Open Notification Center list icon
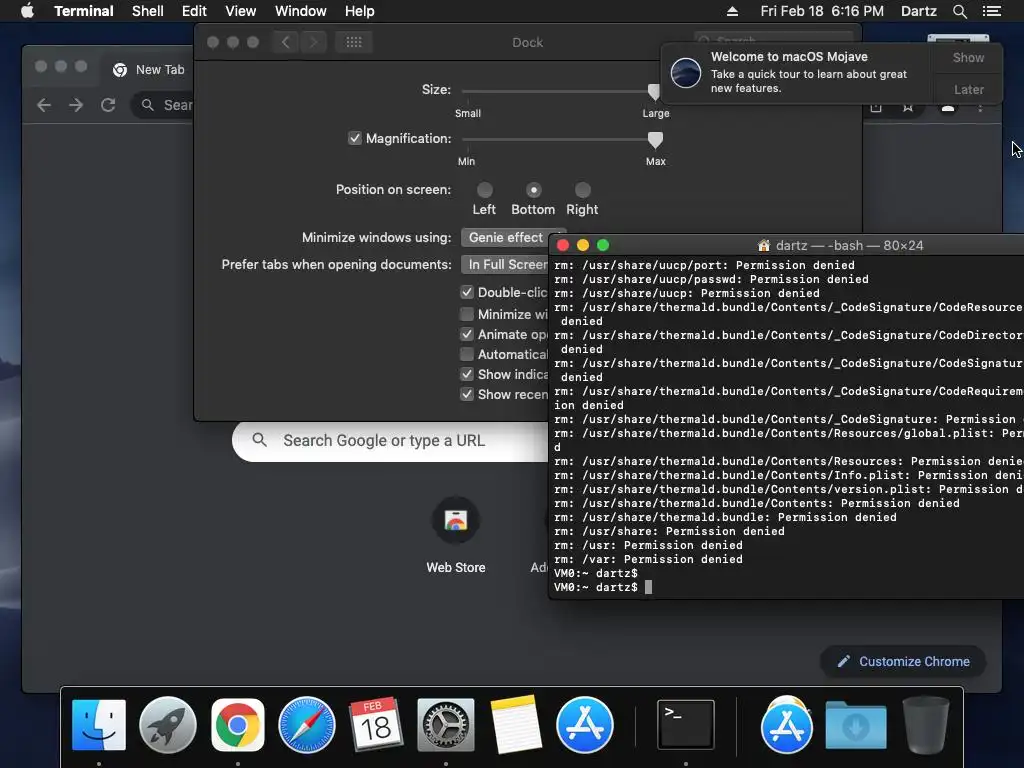The height and width of the screenshot is (768, 1024). 991,11
